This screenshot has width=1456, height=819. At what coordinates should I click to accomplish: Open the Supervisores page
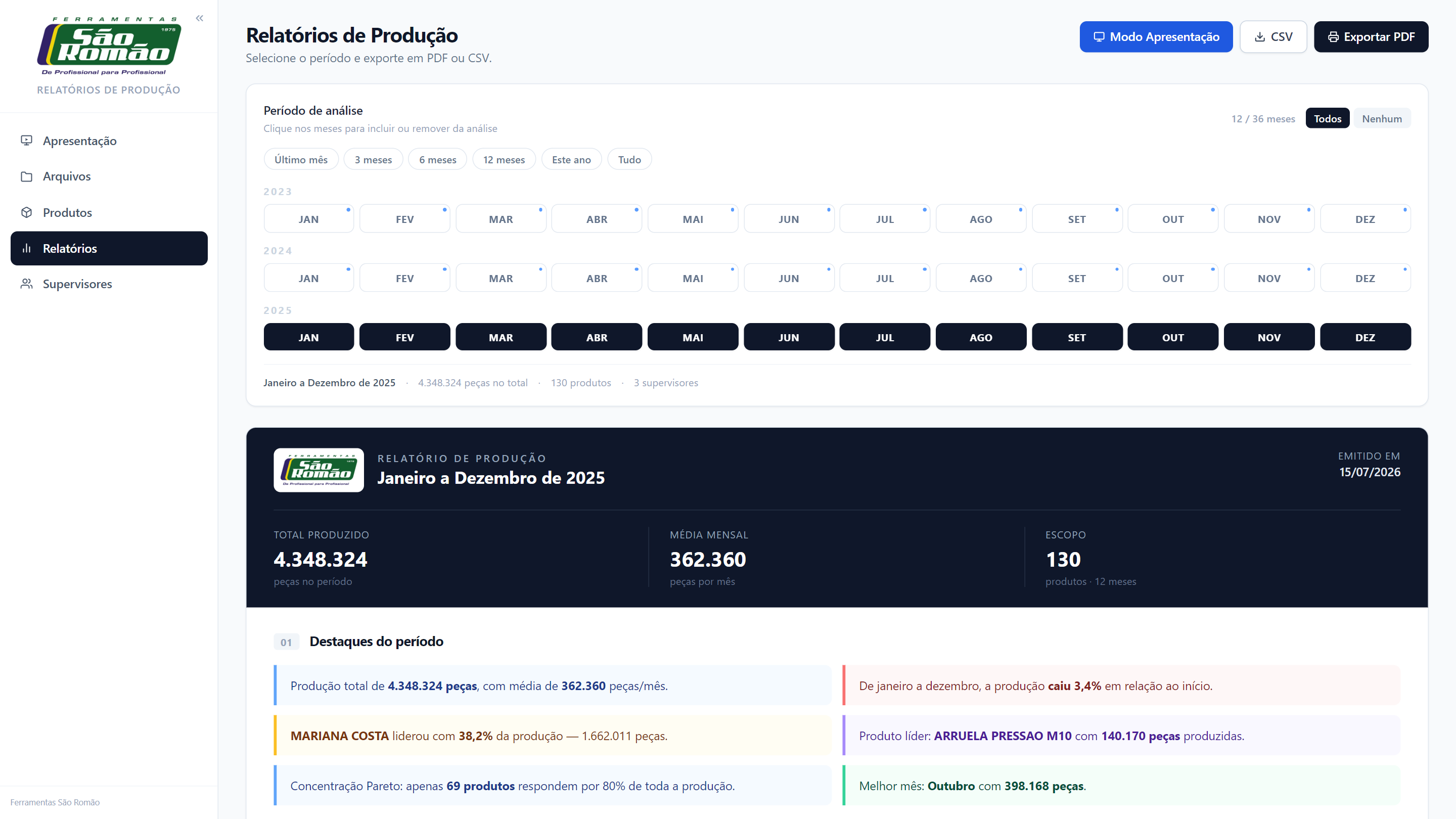109,284
